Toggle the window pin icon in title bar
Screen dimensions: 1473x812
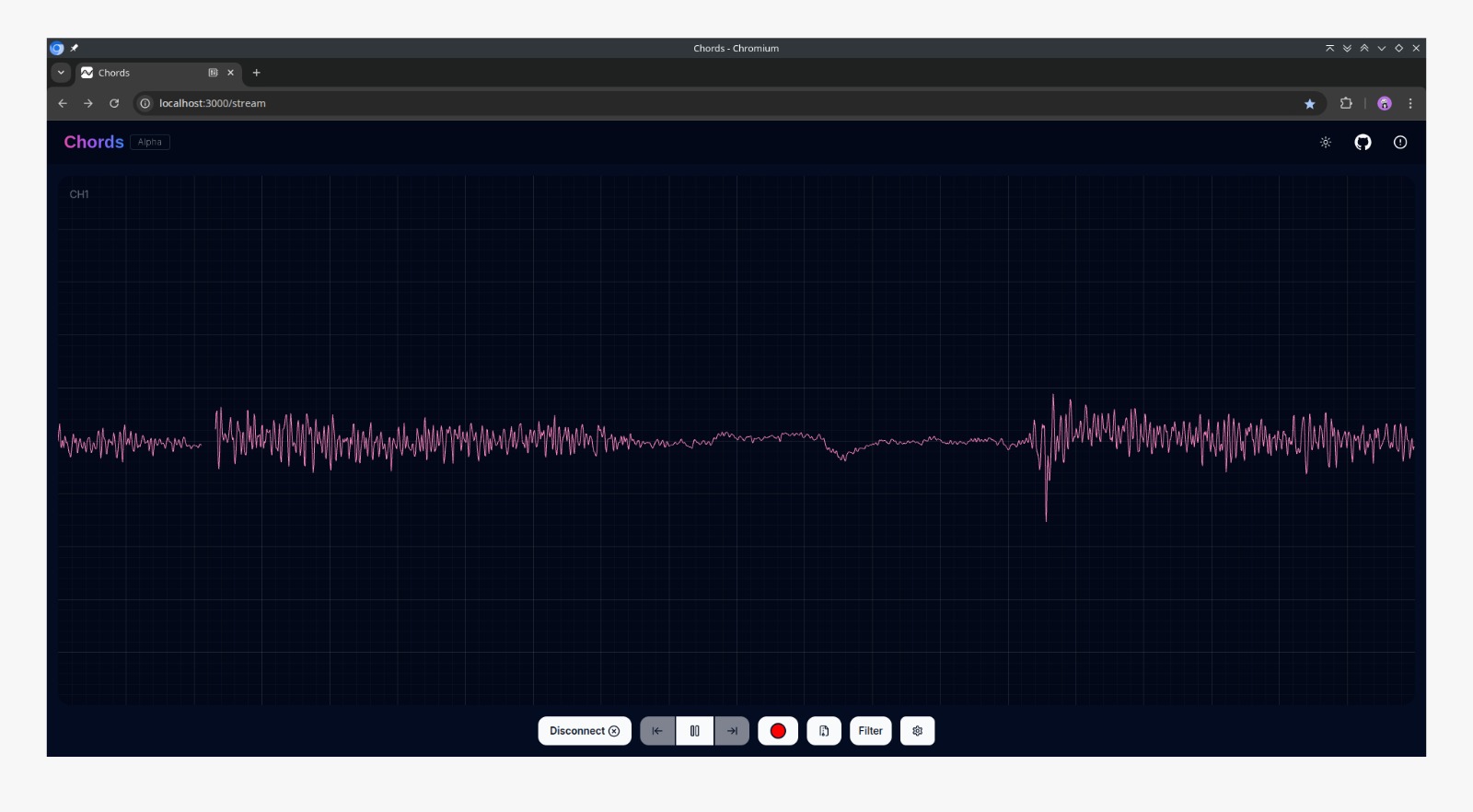(75, 48)
